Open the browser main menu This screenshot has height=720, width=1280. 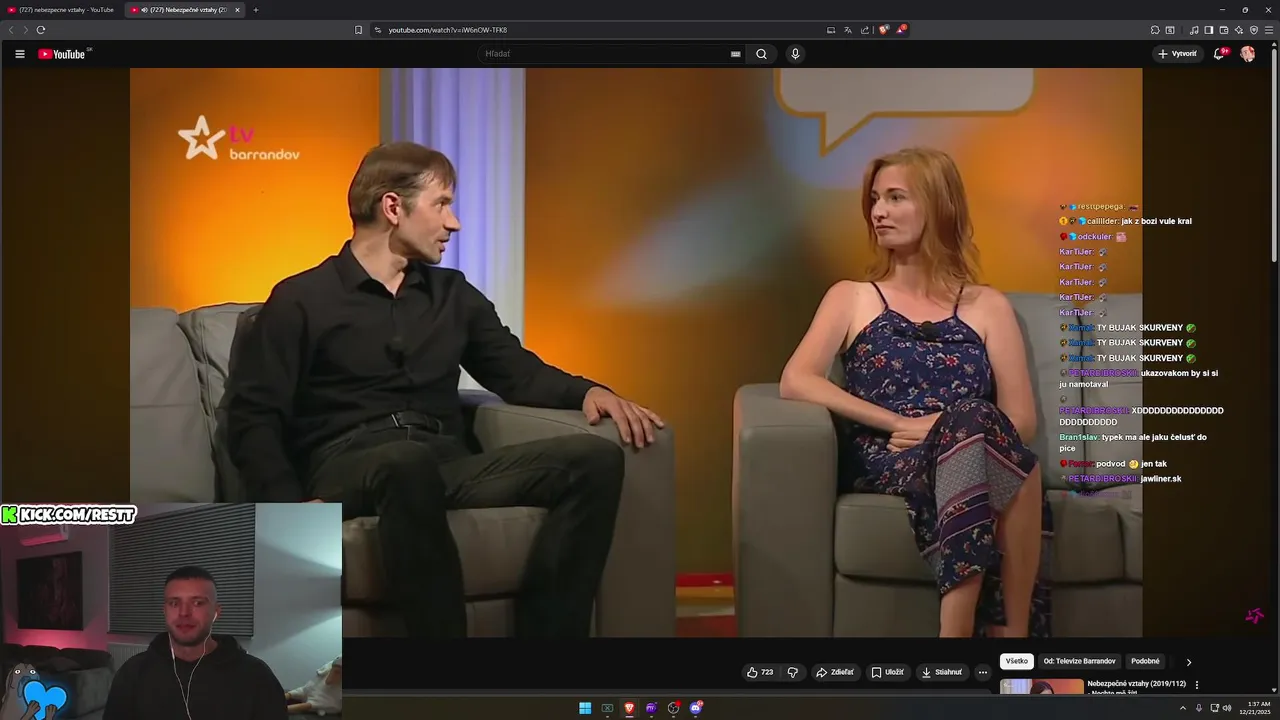coord(1269,30)
